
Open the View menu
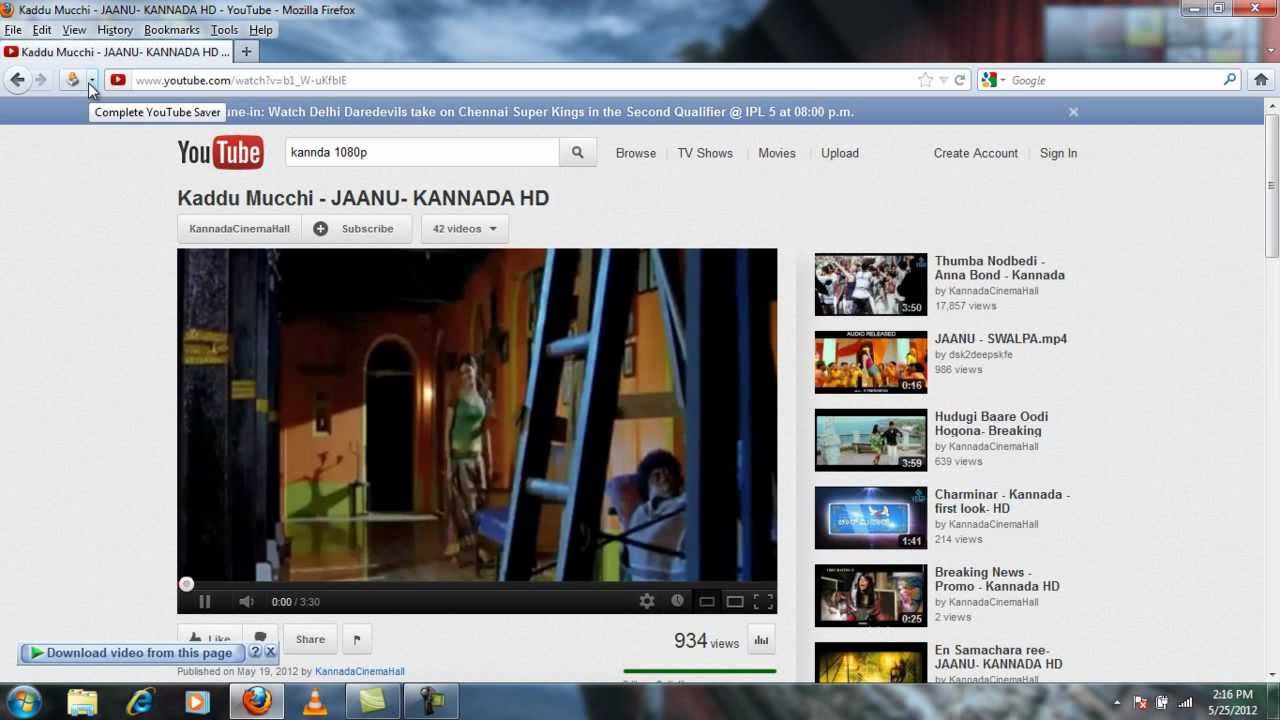click(x=74, y=30)
